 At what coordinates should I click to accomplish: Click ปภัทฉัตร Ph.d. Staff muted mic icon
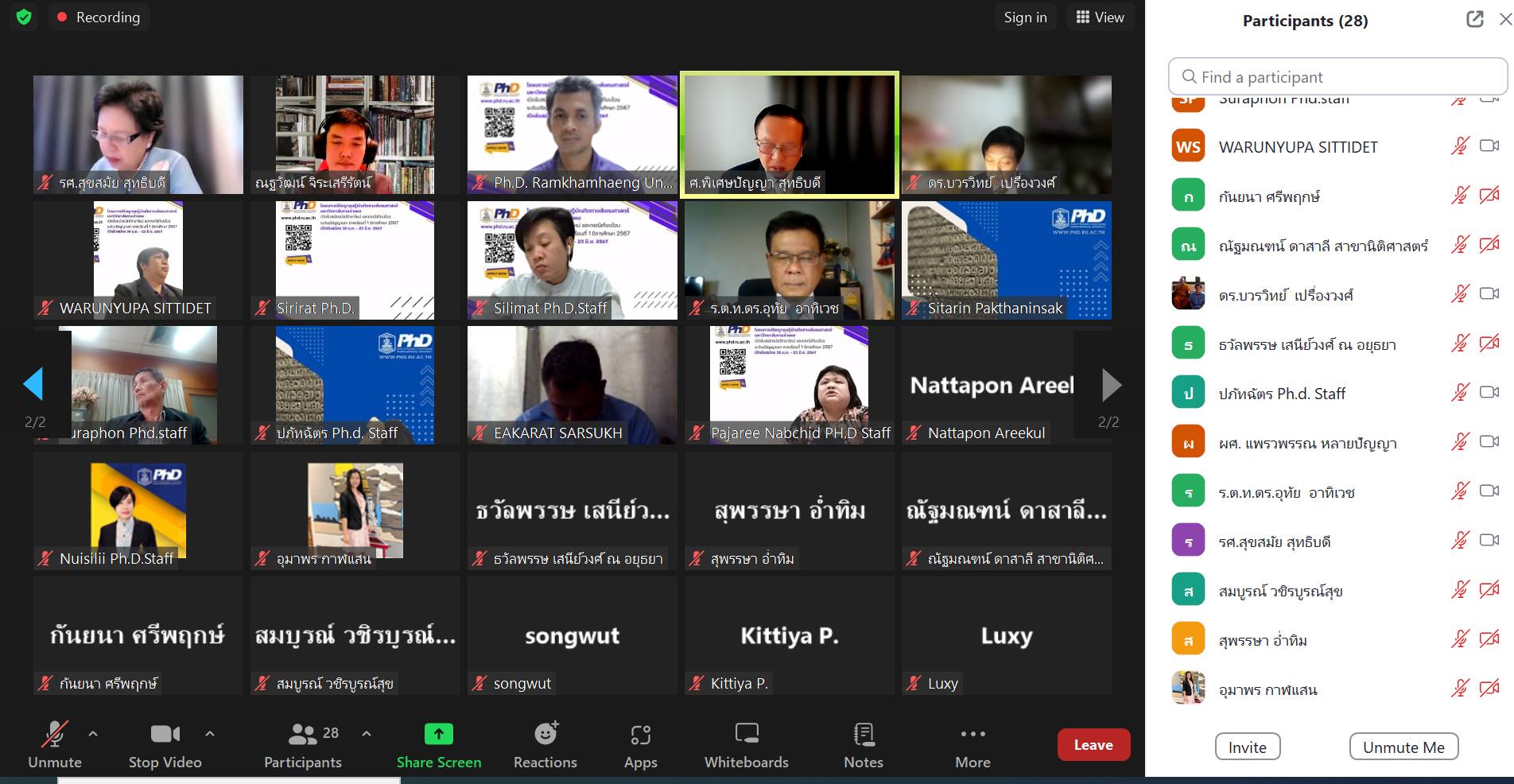tap(1460, 393)
